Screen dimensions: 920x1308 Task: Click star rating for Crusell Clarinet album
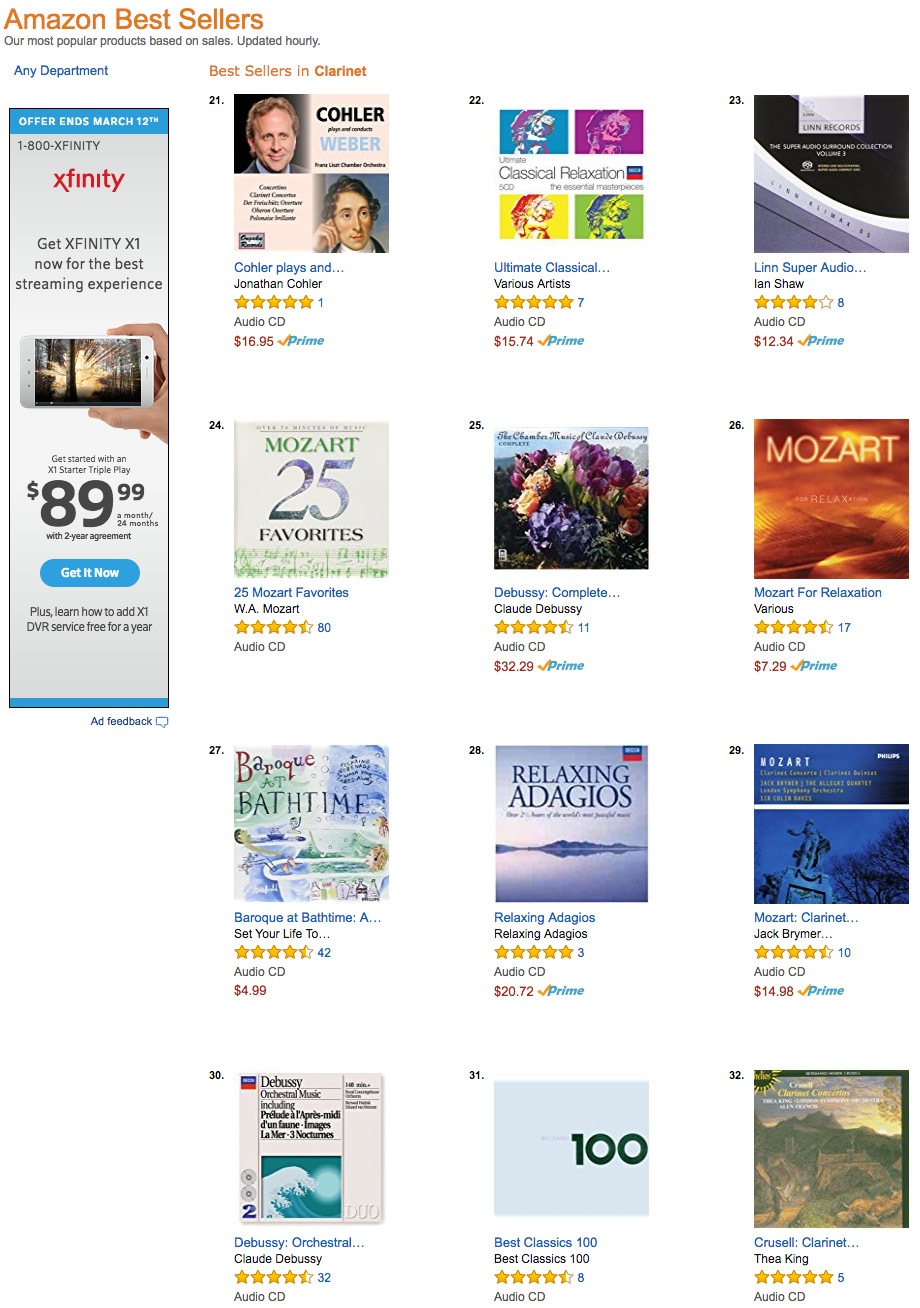(x=793, y=1277)
